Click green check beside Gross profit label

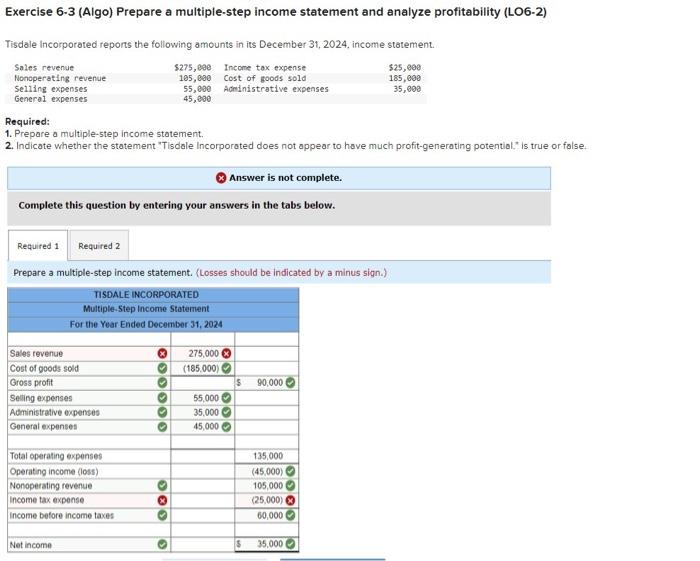point(162,382)
